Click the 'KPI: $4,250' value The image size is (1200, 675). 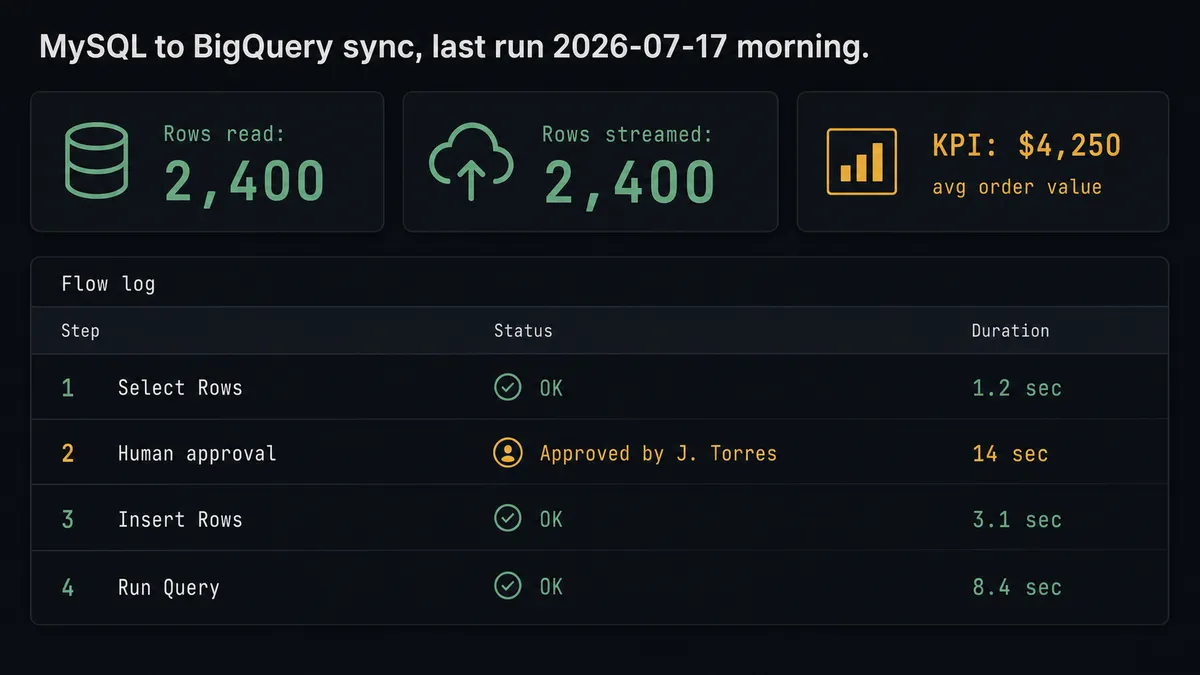tap(1026, 146)
